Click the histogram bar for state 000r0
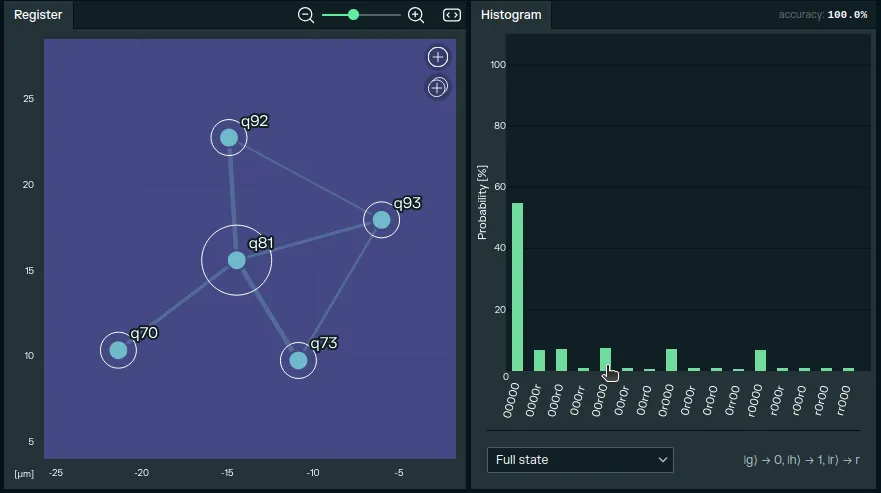Image resolution: width=881 pixels, height=493 pixels. click(561, 360)
